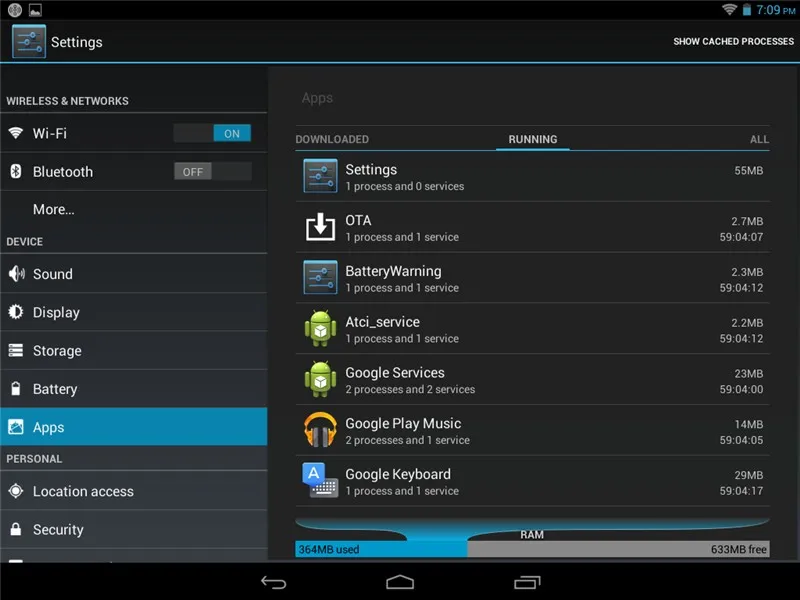Open the round notification icon in status bar
This screenshot has width=800, height=600.
coord(15,10)
